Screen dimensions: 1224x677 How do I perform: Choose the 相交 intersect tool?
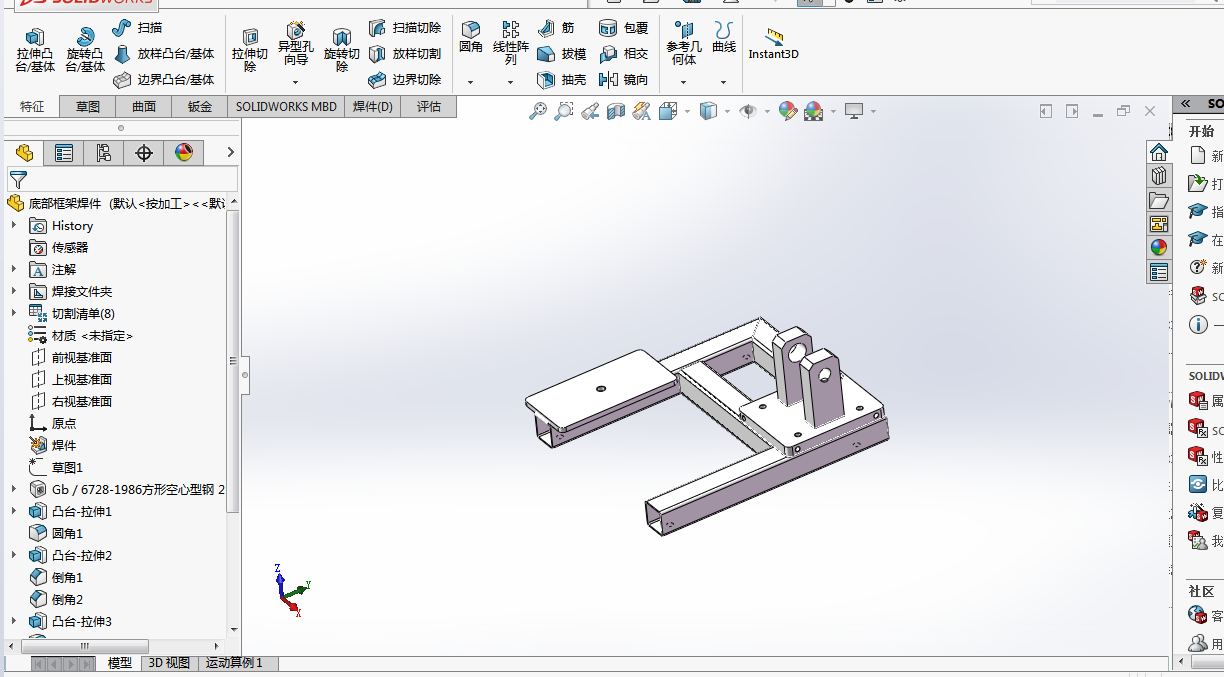[x=624, y=54]
